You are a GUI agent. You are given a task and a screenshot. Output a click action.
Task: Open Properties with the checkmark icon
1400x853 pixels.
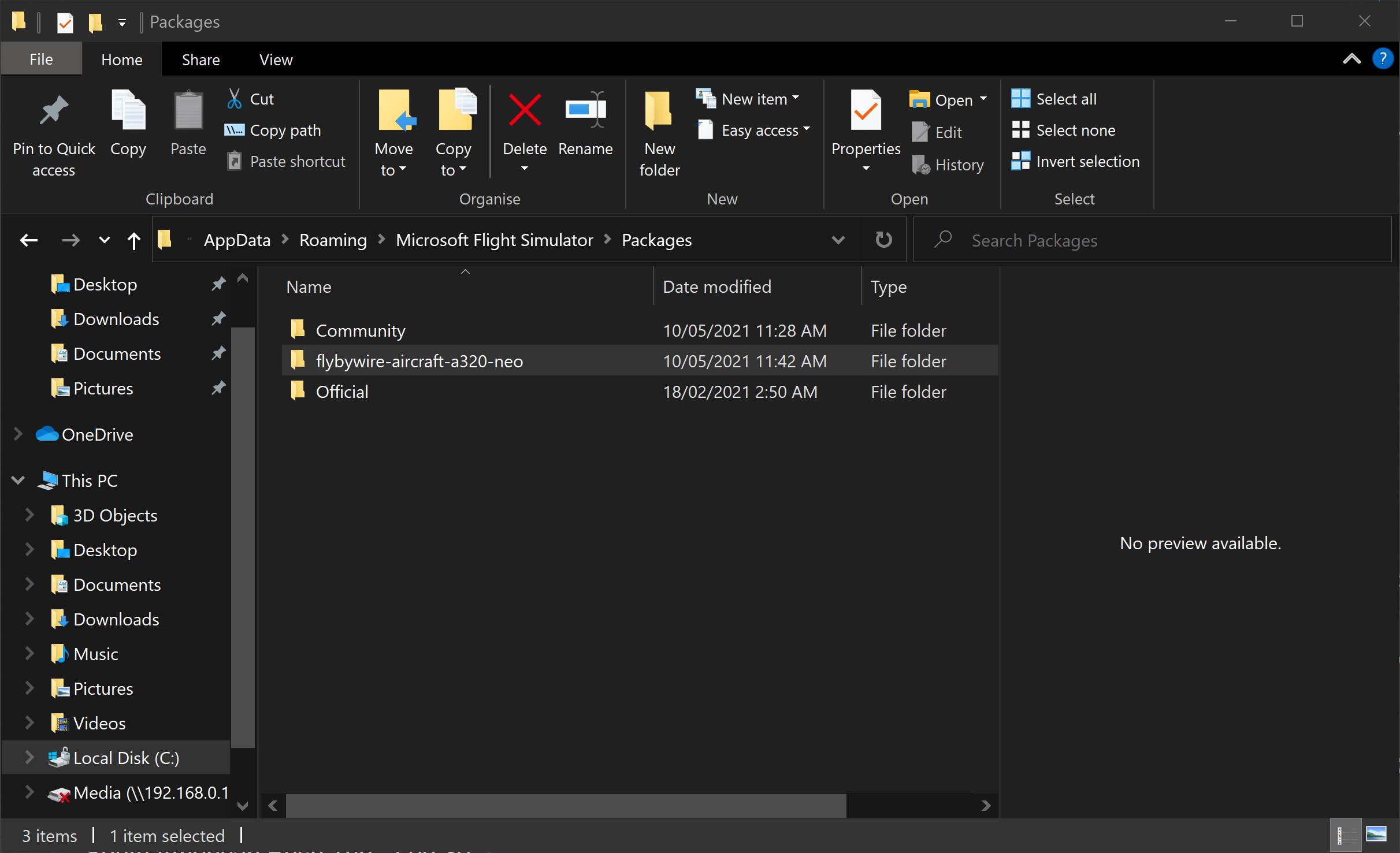click(x=866, y=110)
